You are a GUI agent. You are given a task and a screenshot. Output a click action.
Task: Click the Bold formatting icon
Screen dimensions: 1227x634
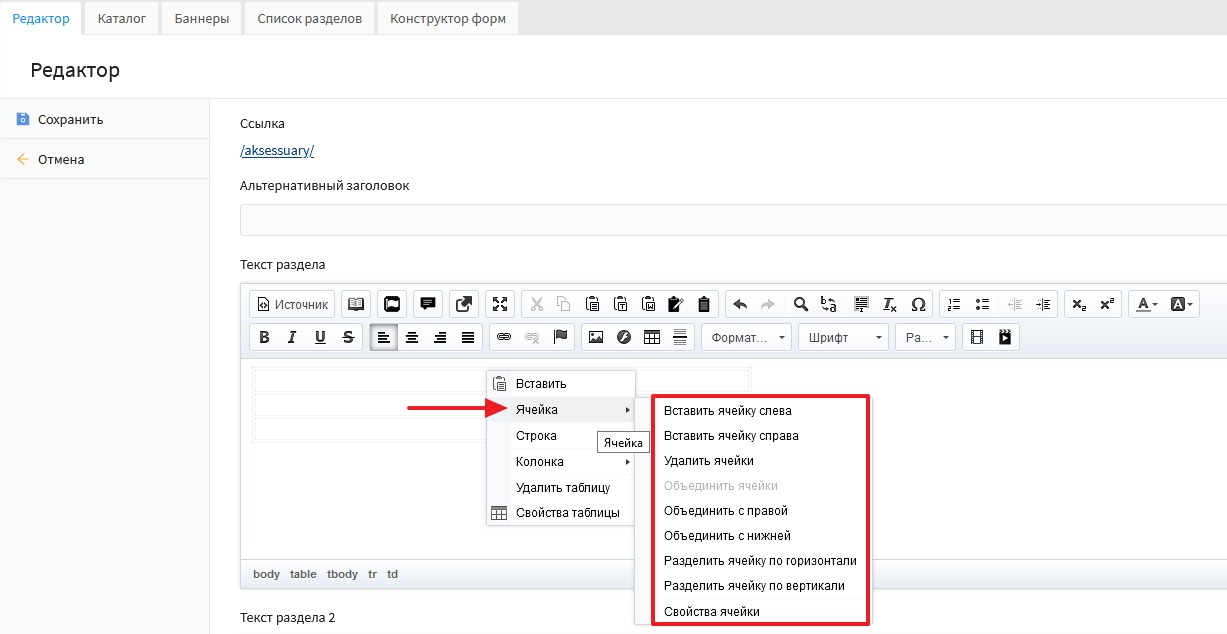[x=264, y=337]
